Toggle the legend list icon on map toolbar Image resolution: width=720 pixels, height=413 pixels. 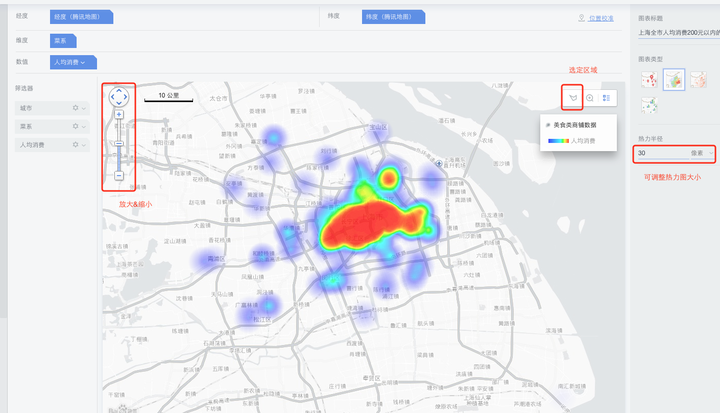coord(606,98)
